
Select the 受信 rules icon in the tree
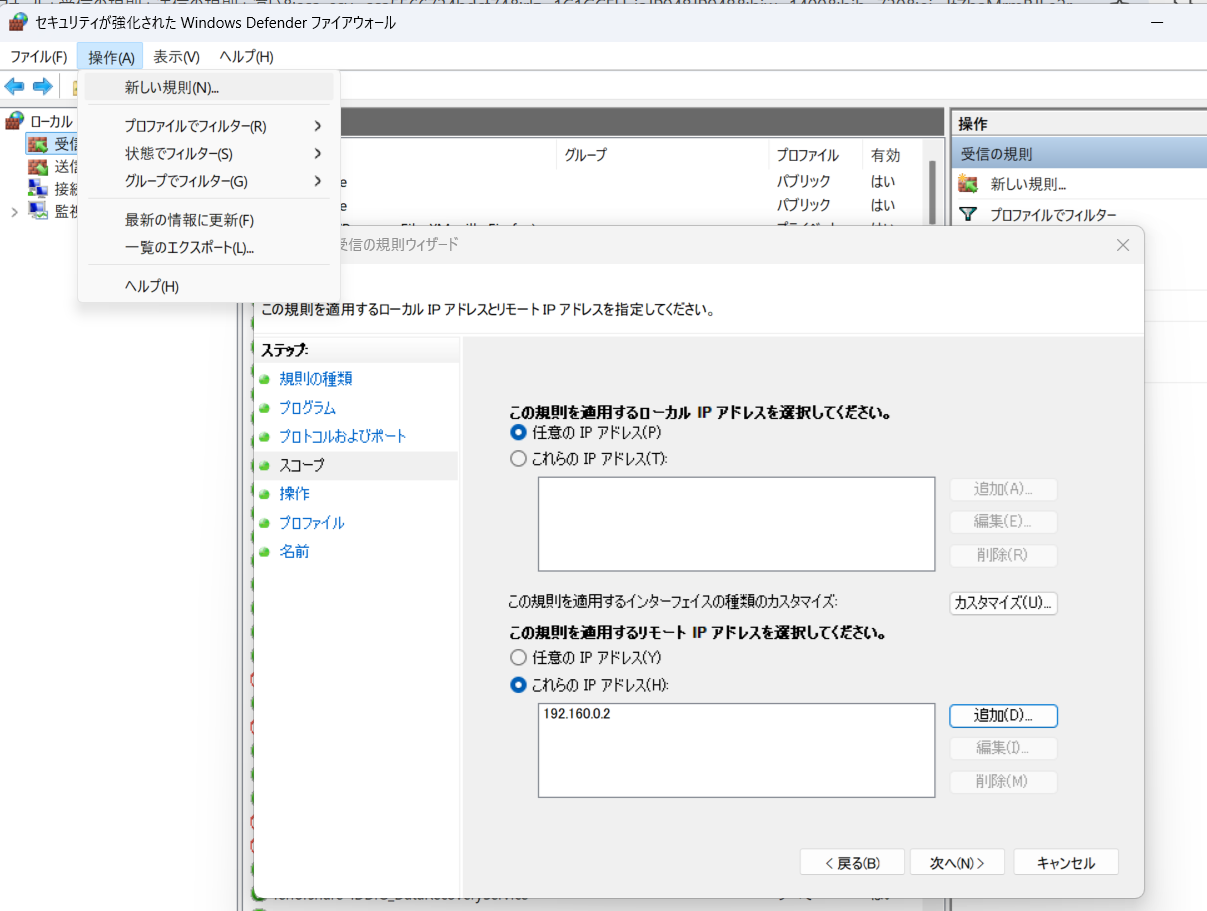point(38,144)
